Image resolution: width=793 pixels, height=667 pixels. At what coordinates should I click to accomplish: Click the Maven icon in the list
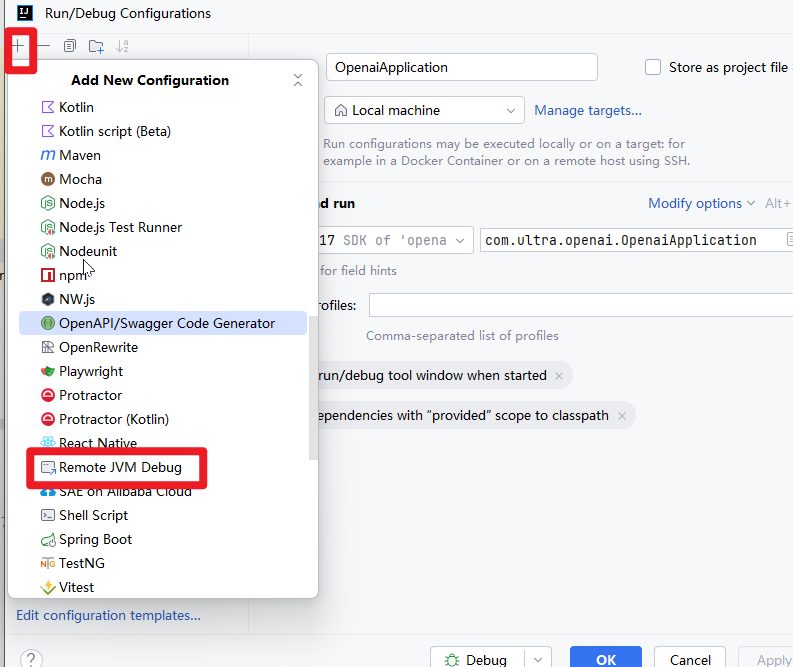(48, 155)
